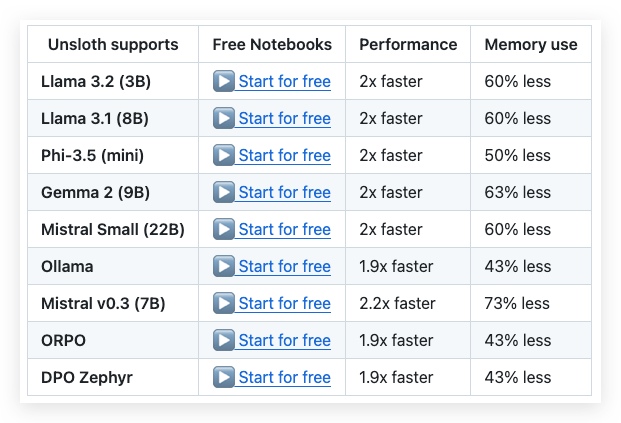Click the play icon for Mistral v0.3 (7B)
621x423 pixels.
coord(224,303)
